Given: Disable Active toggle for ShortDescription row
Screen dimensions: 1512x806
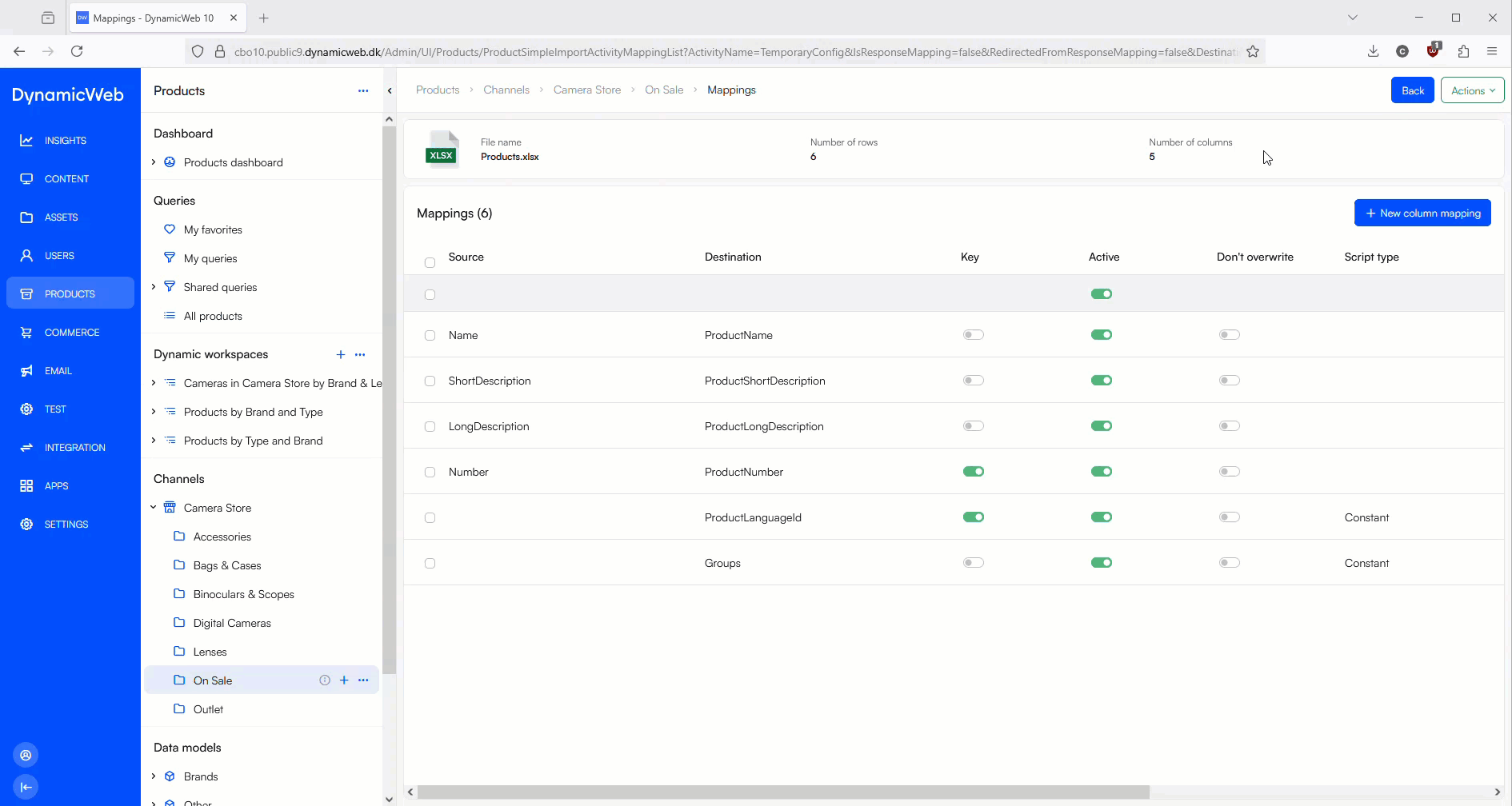Looking at the screenshot, I should coord(1101,381).
